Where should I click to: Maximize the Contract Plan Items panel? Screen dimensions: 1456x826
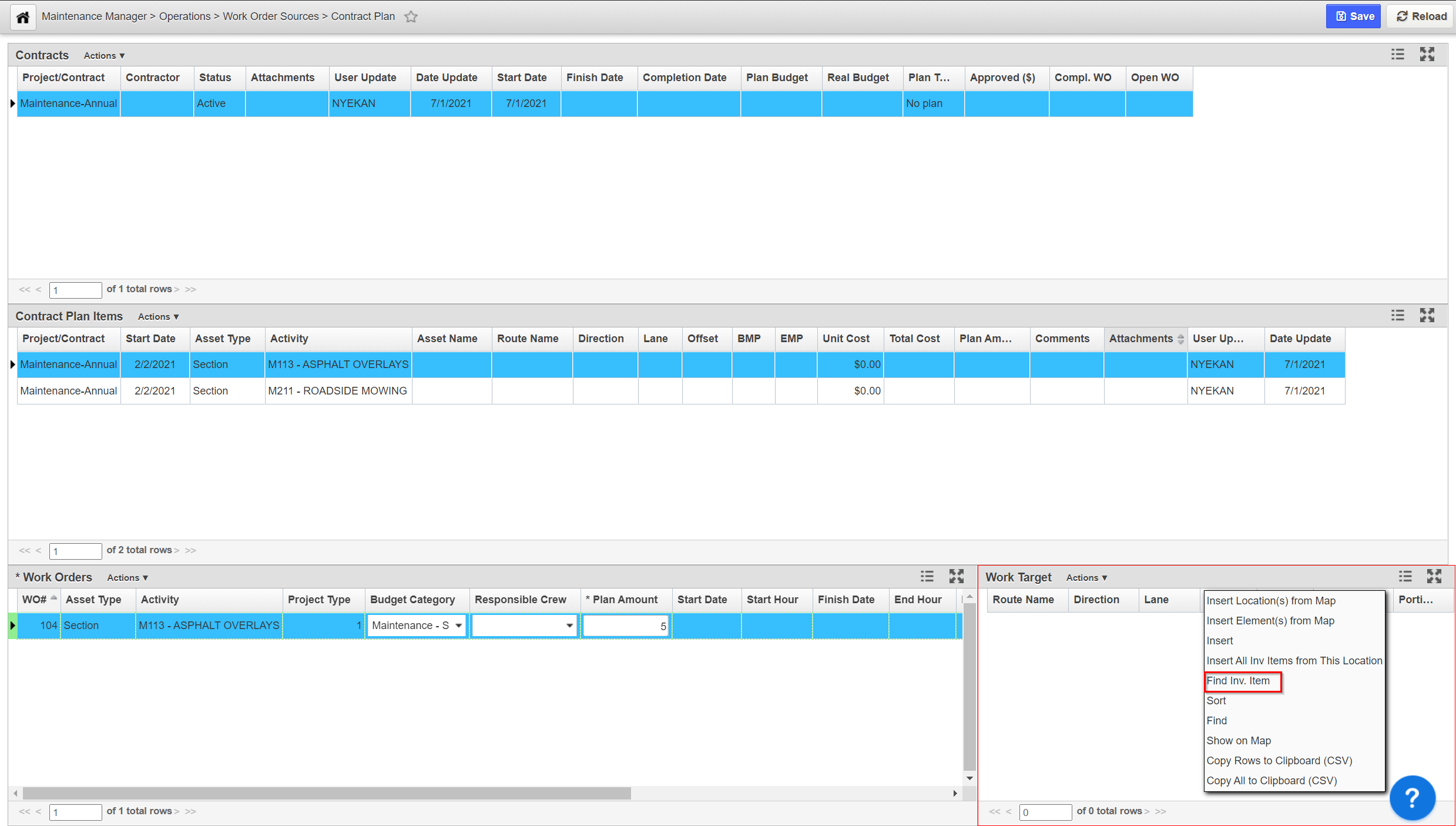[1427, 316]
